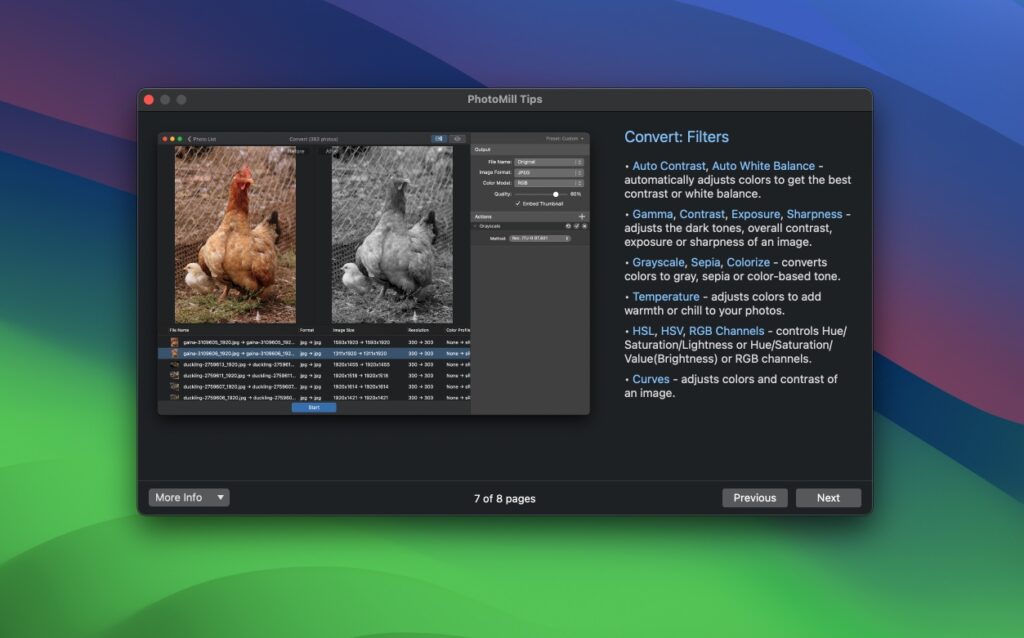The image size is (1024, 638).
Task: Click the preview eye icon in the toolbar
Action: pyautogui.click(x=457, y=138)
